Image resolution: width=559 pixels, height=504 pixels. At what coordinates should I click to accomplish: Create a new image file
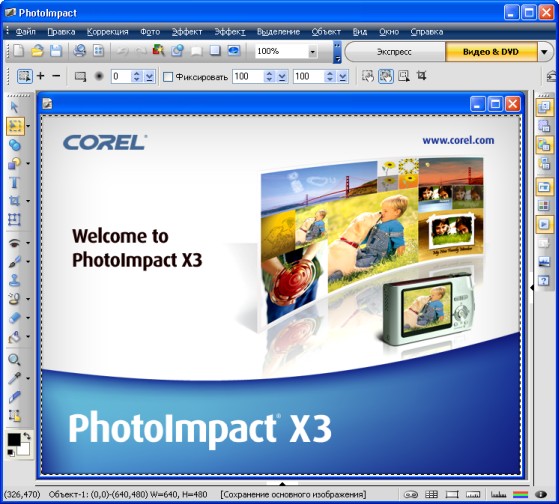click(19, 51)
